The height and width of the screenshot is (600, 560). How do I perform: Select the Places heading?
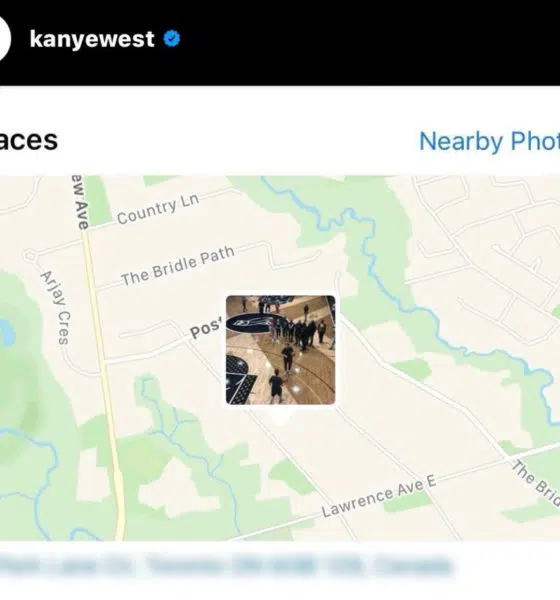(x=29, y=140)
